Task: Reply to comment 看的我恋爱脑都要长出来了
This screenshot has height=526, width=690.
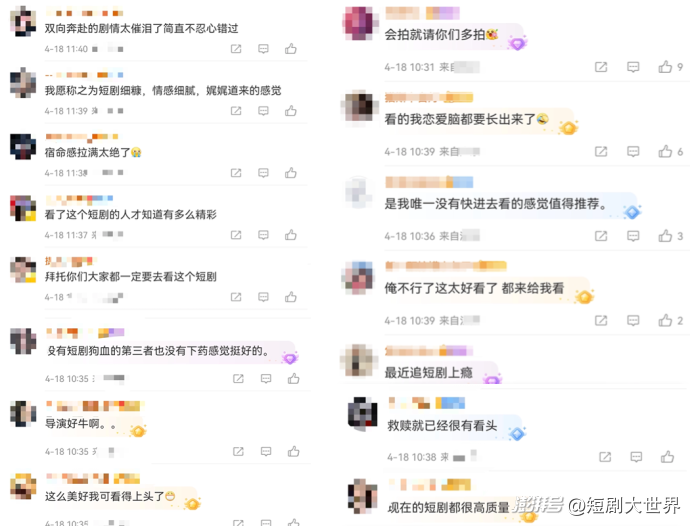Action: pos(633,152)
